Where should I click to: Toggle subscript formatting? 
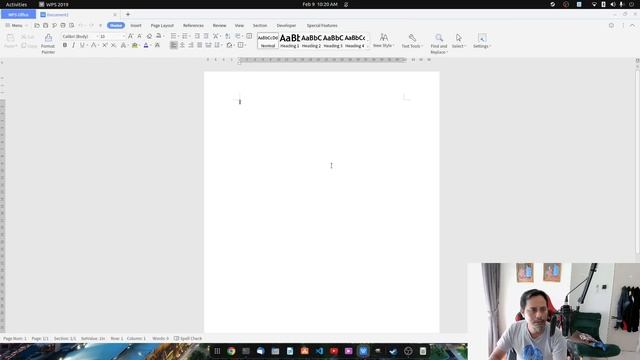click(113, 45)
